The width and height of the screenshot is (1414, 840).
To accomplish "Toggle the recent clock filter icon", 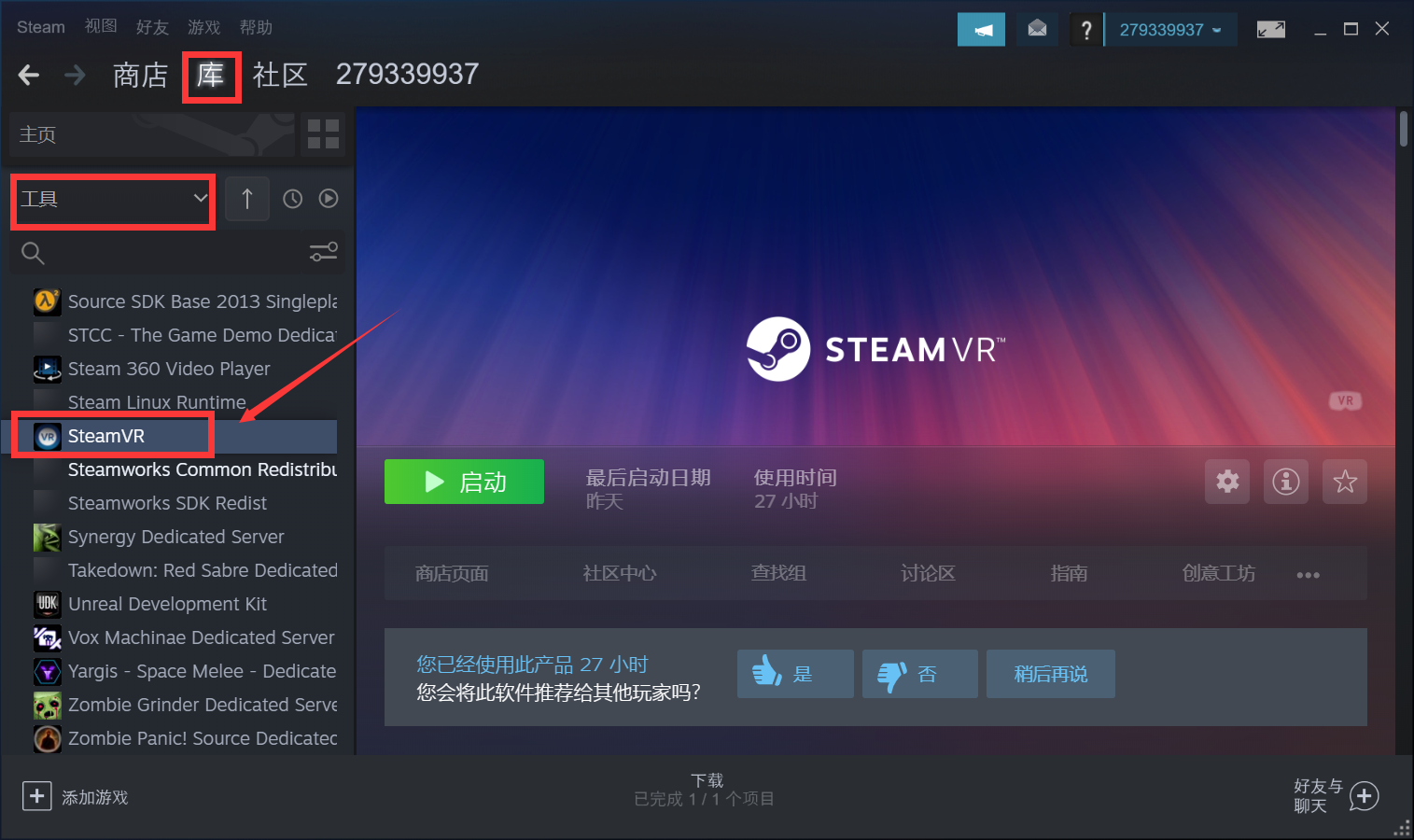I will pos(293,199).
